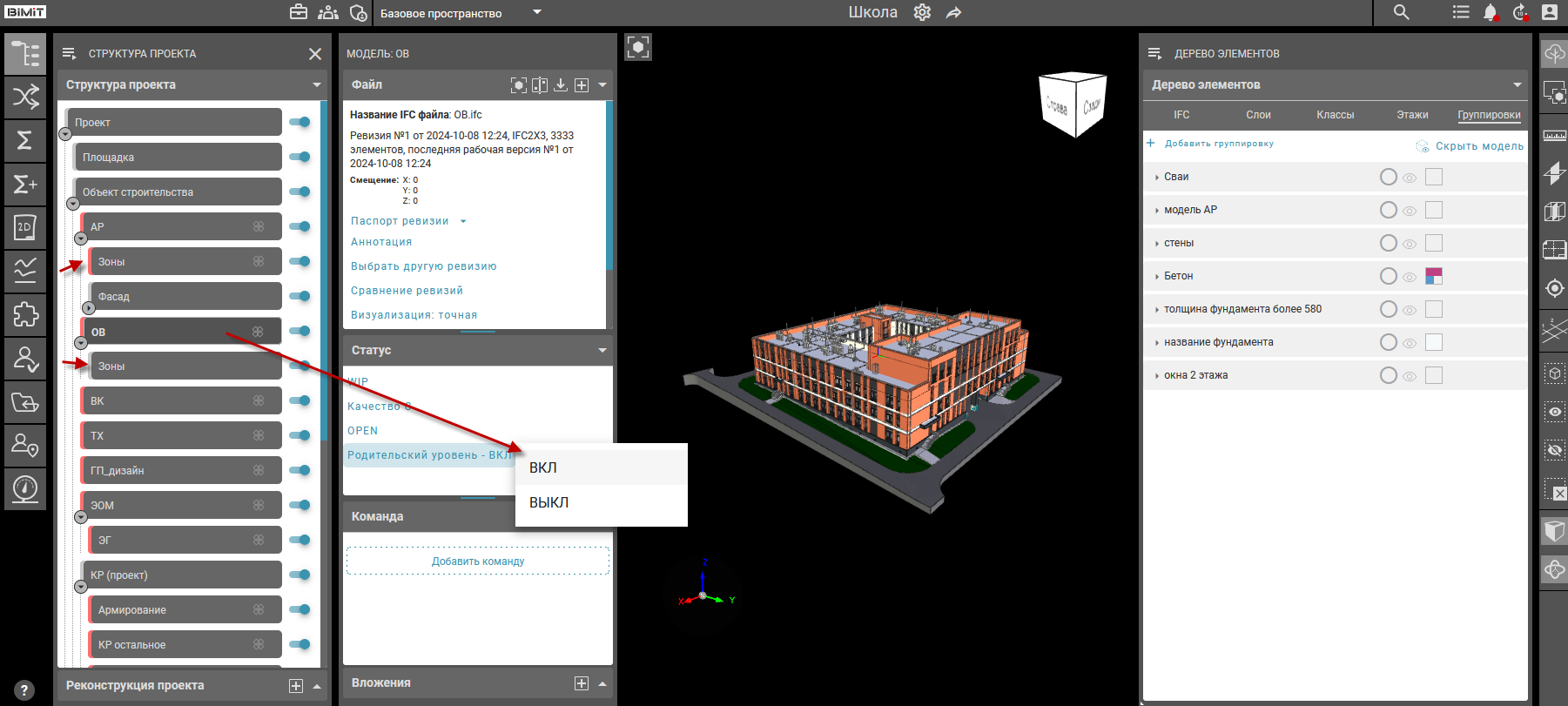
Task: Switch to the Этажи tab
Action: tap(1412, 115)
